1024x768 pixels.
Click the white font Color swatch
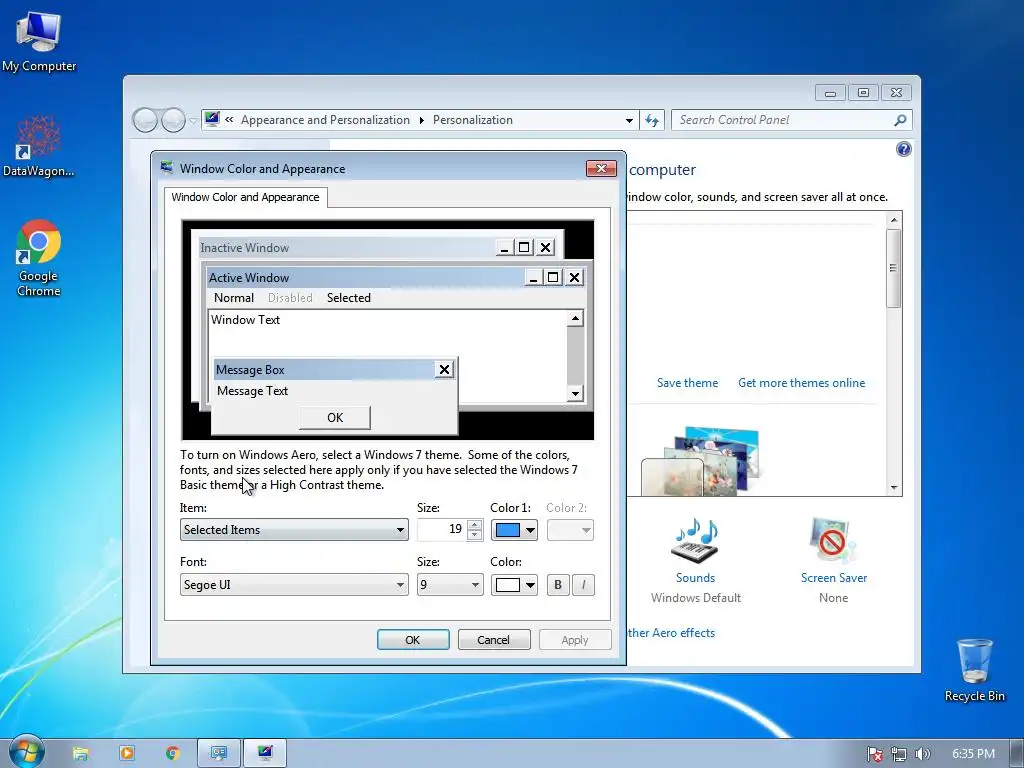click(x=507, y=585)
